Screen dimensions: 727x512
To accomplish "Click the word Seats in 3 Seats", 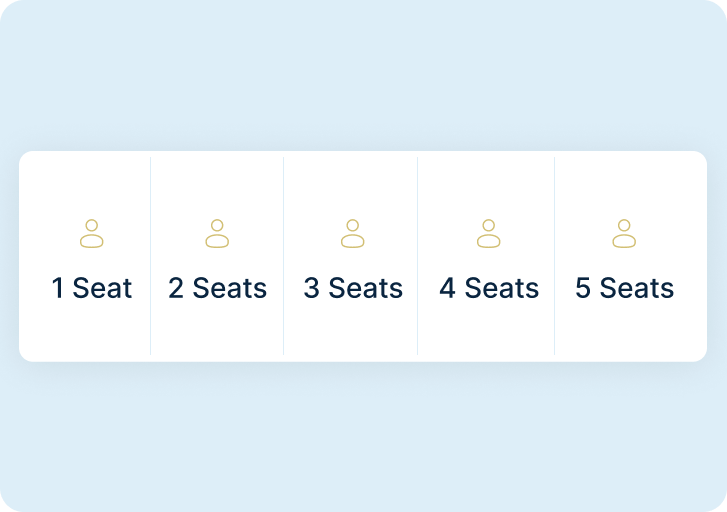I will click(x=366, y=288).
